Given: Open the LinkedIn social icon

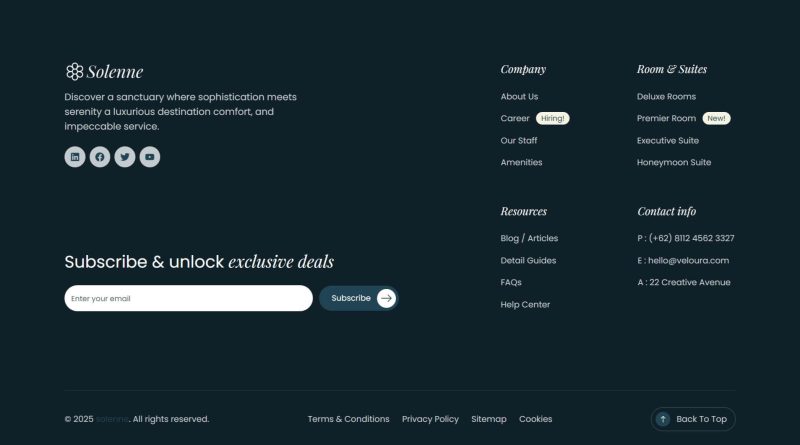Looking at the screenshot, I should (x=75, y=157).
